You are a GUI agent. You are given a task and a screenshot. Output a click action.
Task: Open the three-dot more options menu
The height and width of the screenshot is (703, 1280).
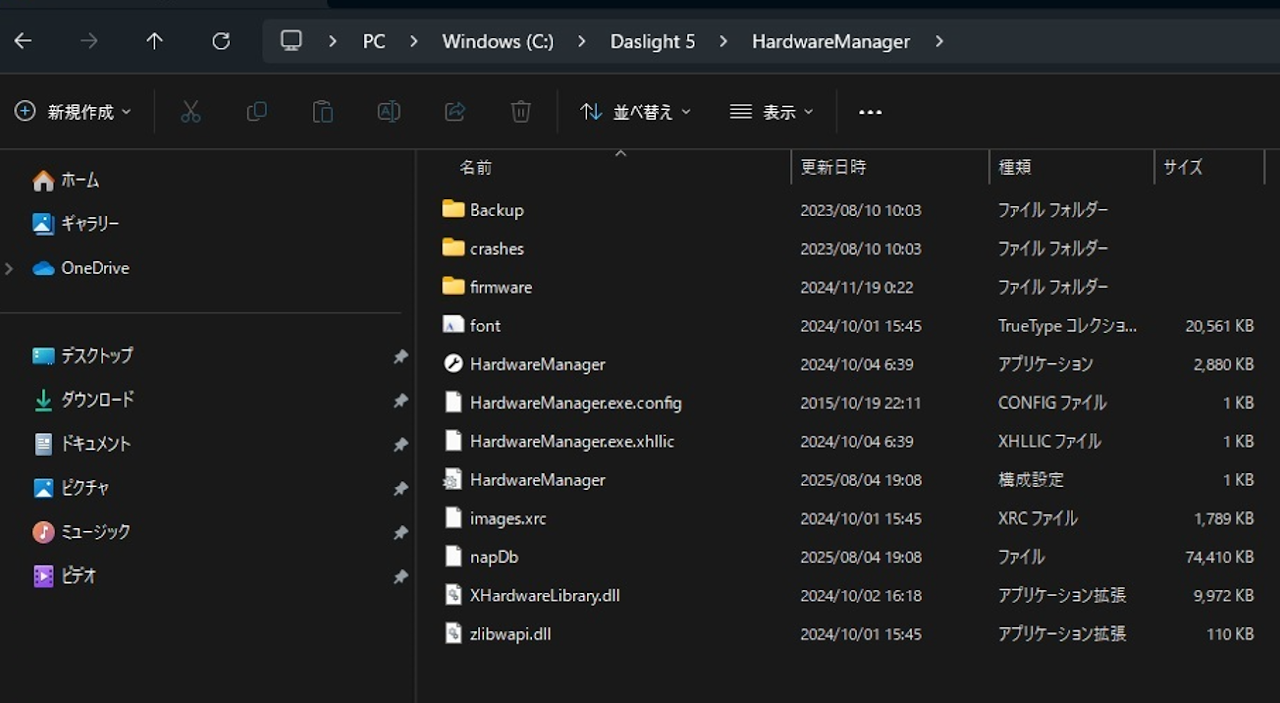coord(870,112)
